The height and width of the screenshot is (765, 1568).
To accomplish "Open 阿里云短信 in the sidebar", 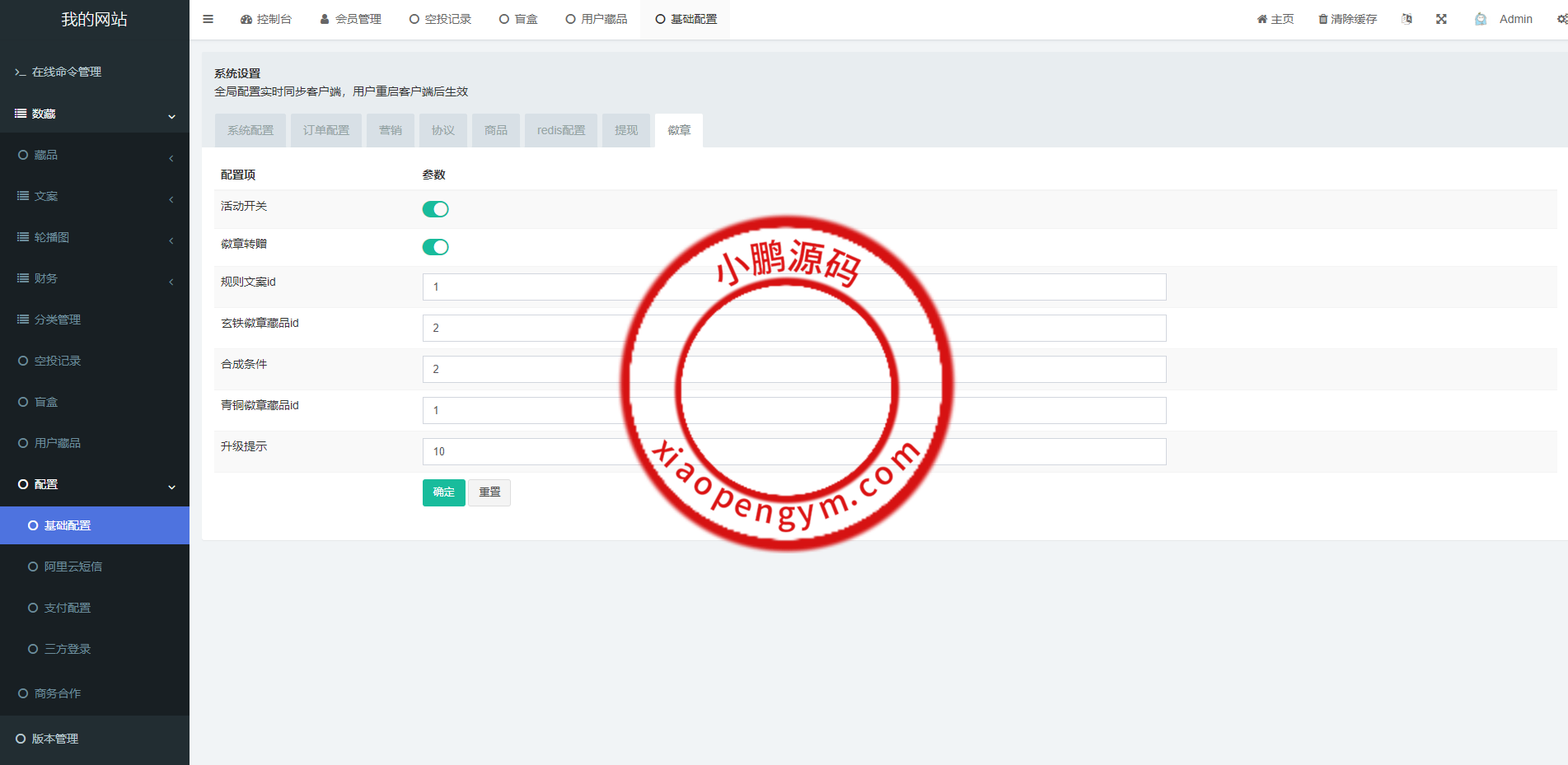I will click(x=73, y=567).
